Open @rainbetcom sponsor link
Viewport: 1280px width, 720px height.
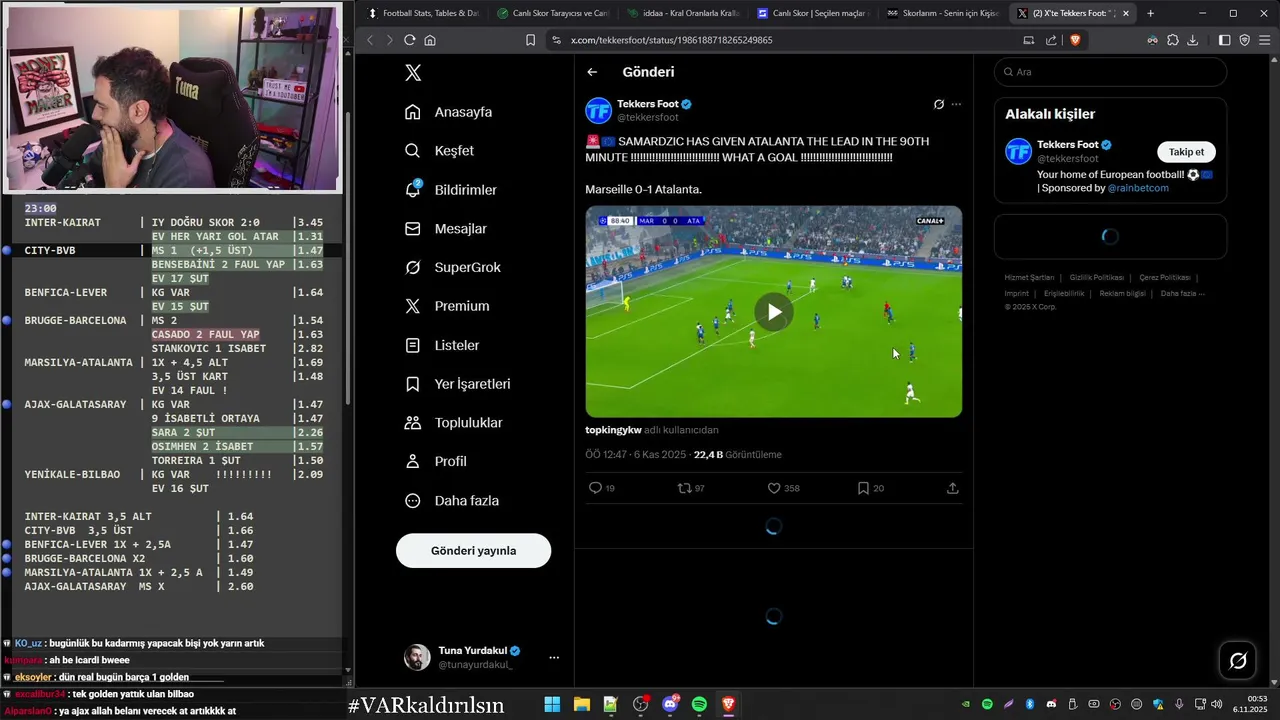[1138, 188]
